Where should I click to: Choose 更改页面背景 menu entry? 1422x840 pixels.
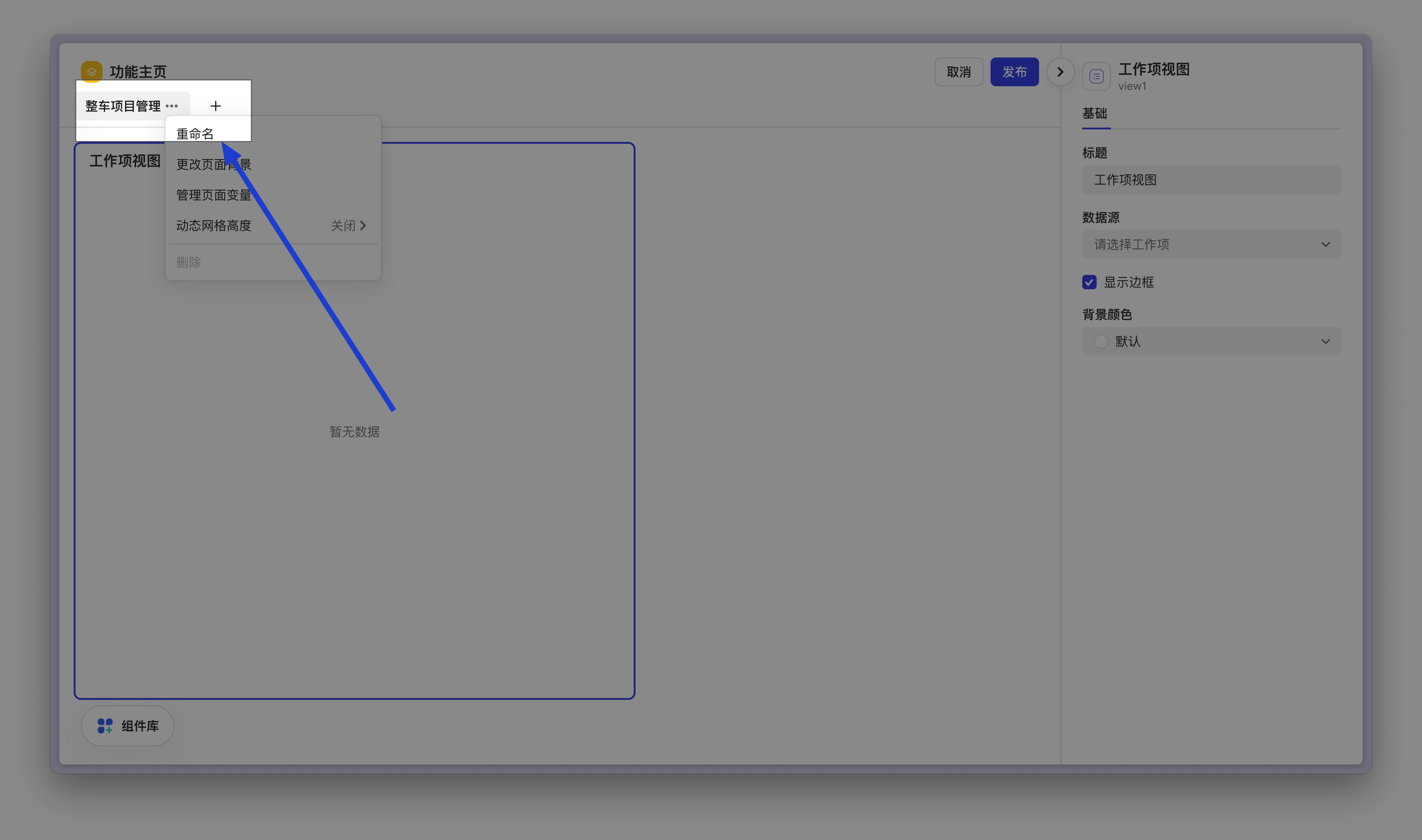tap(273, 165)
